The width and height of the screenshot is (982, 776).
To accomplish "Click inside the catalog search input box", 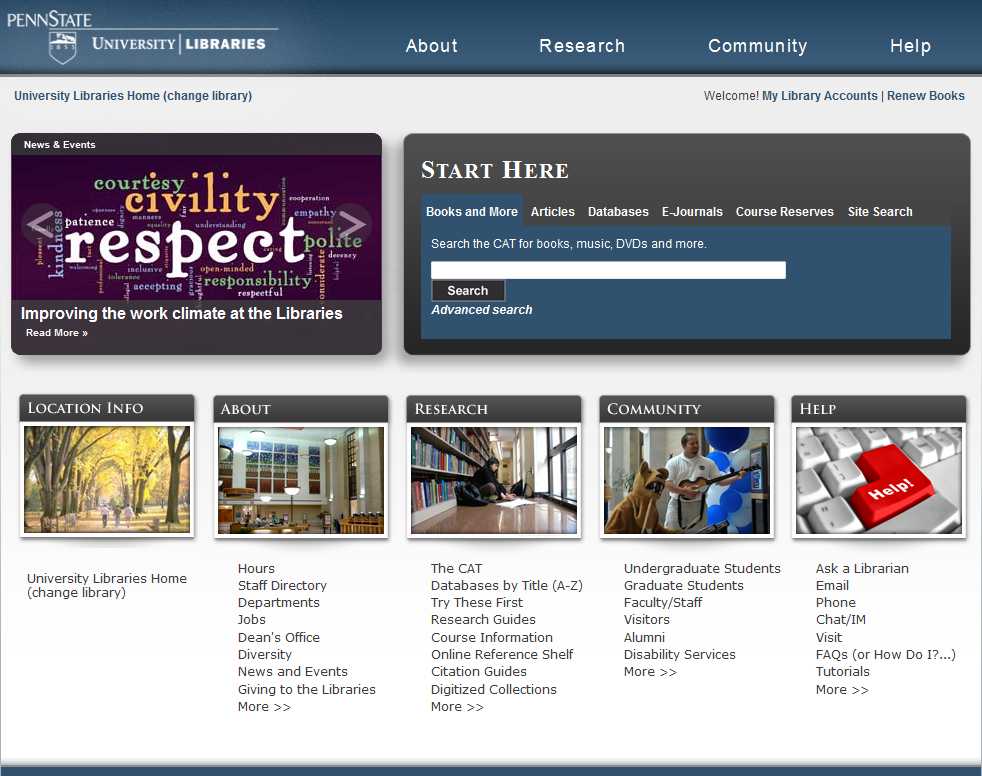I will 607,269.
